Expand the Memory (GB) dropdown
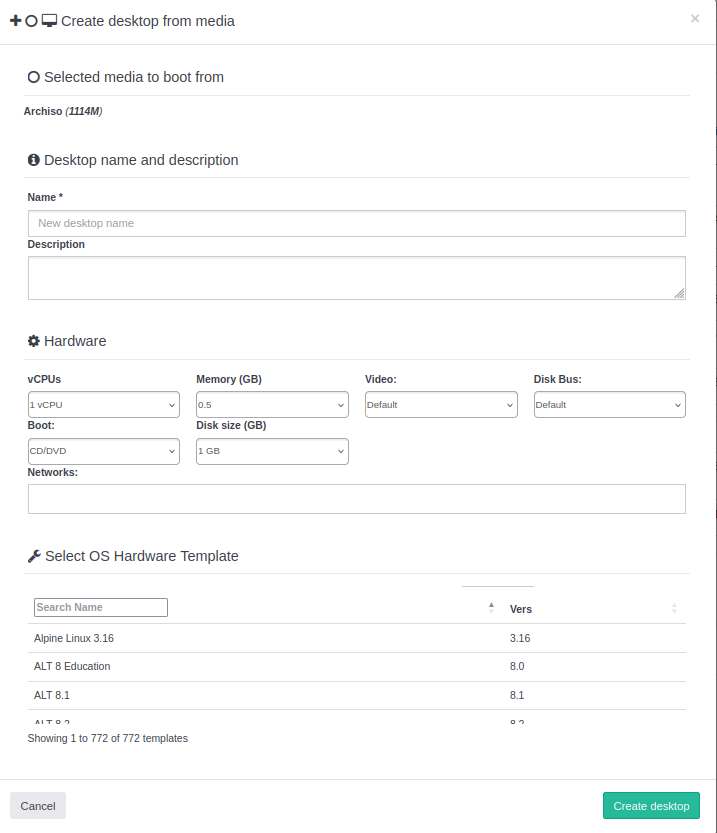 tap(272, 405)
